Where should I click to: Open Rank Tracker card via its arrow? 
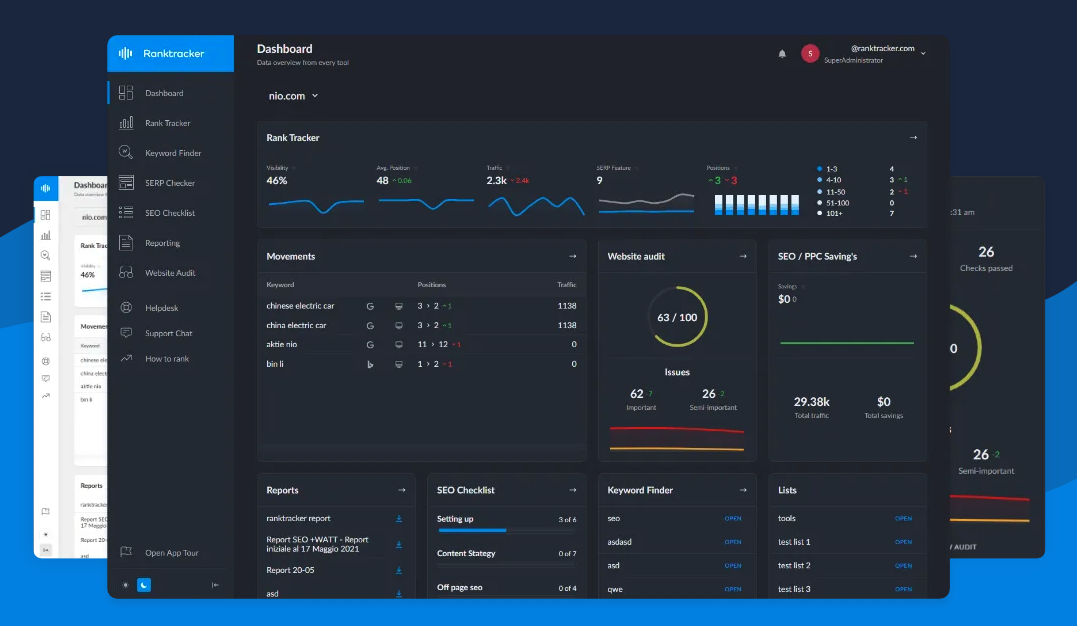(913, 137)
